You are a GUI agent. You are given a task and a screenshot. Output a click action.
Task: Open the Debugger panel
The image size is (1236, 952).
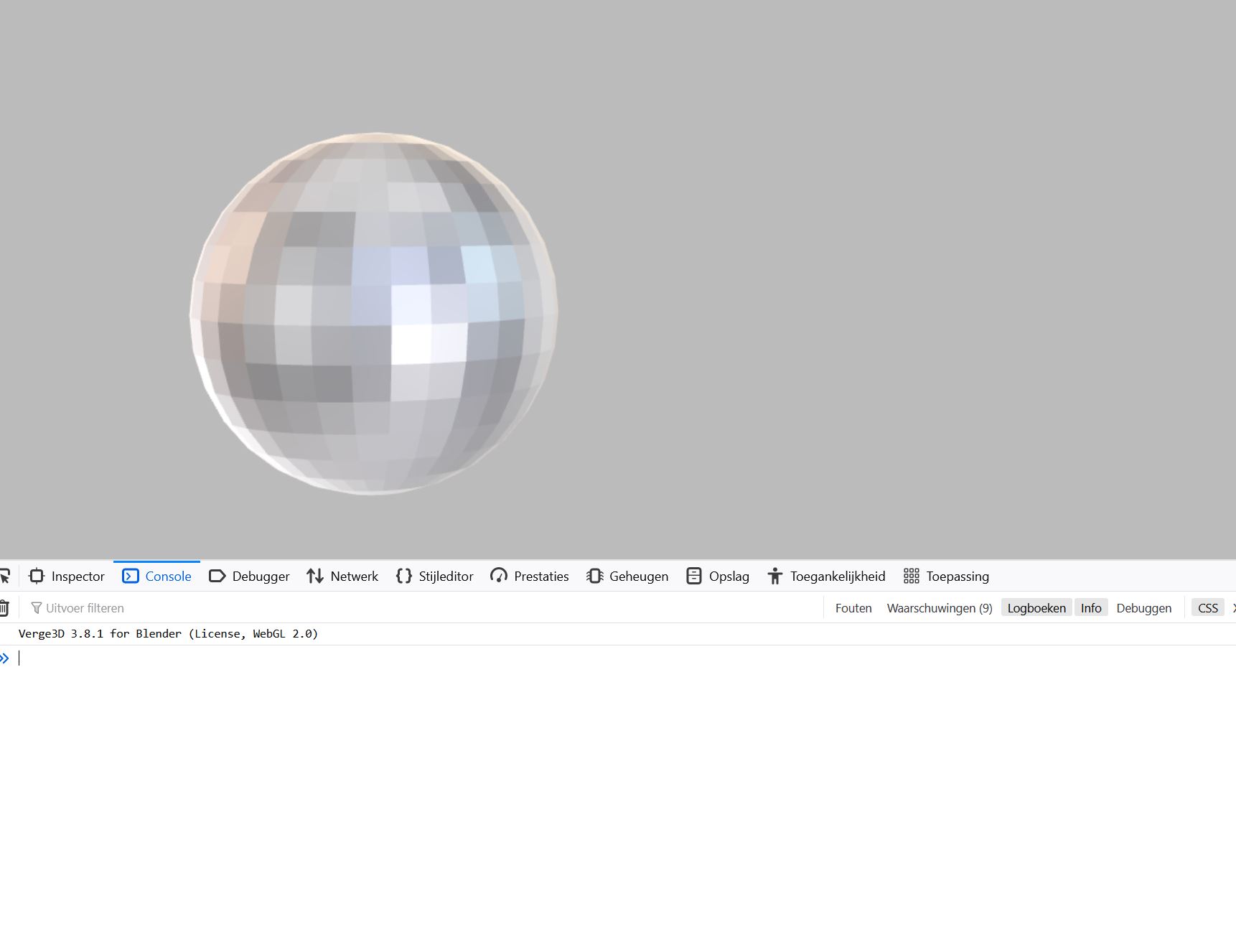(249, 577)
